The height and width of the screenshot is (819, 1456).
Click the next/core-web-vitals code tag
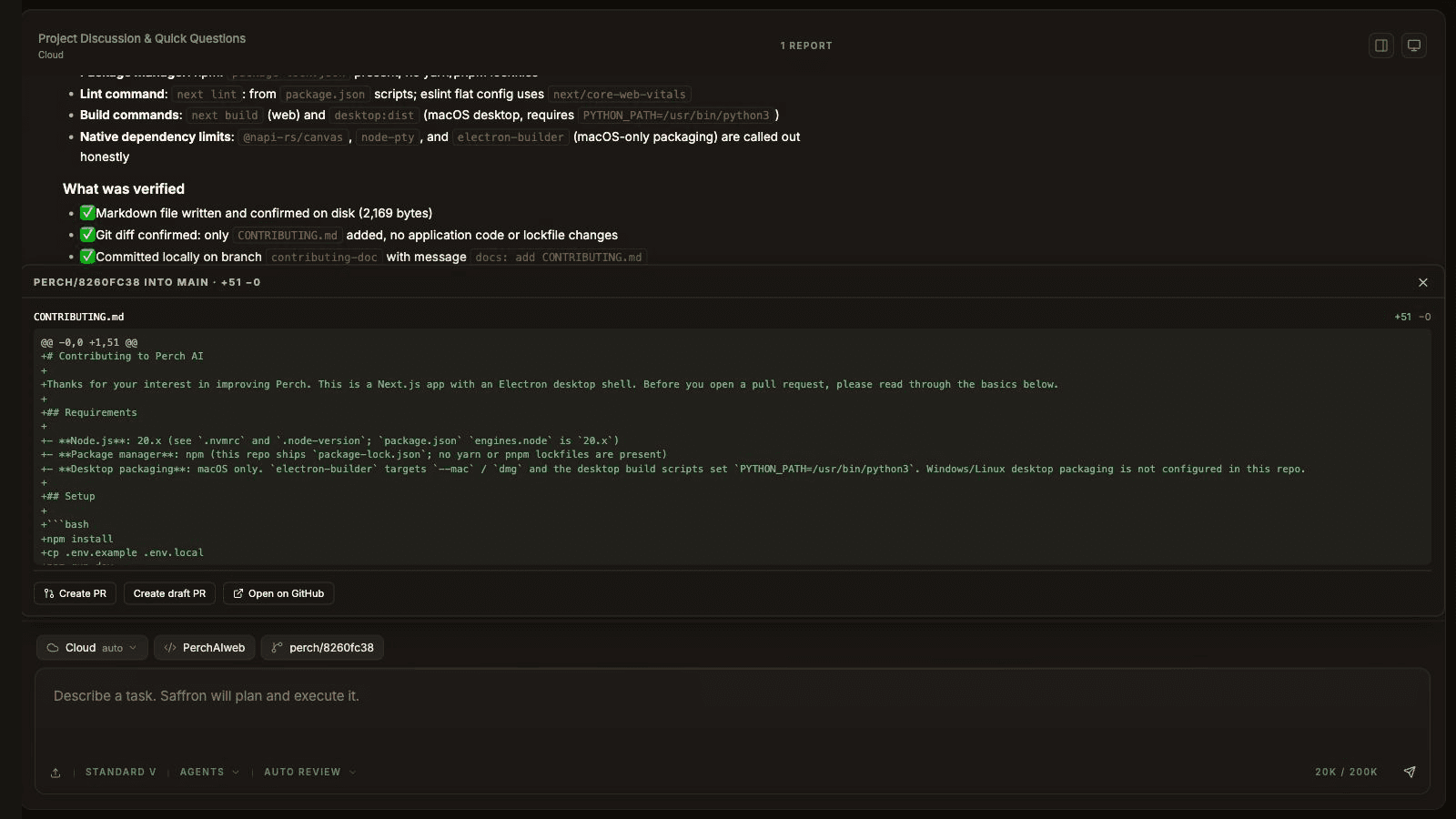(x=620, y=95)
